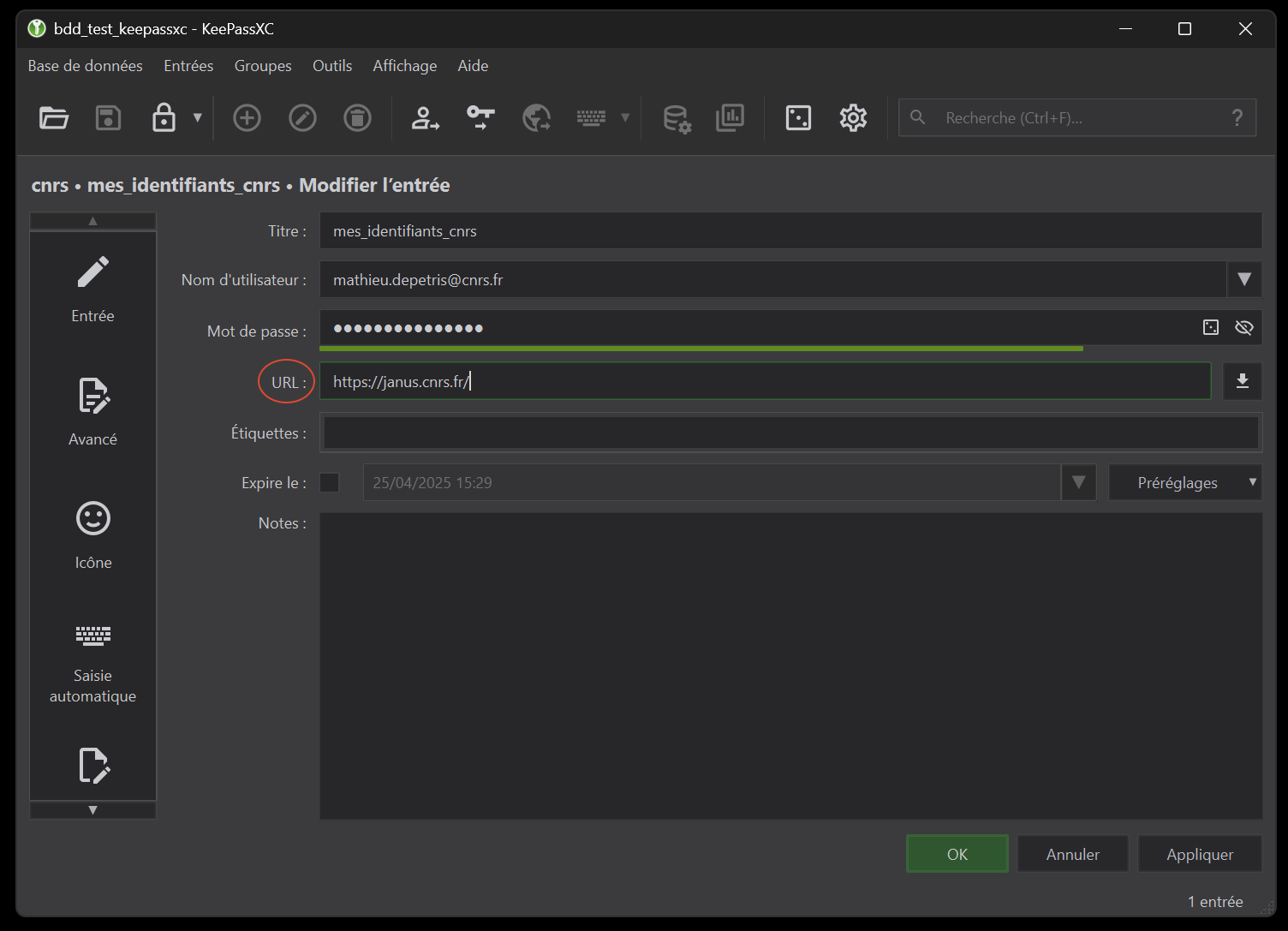Open application settings gear icon

coord(853,117)
